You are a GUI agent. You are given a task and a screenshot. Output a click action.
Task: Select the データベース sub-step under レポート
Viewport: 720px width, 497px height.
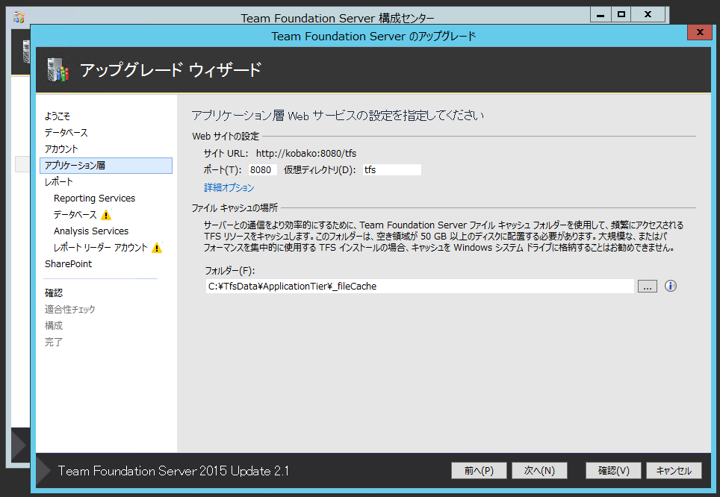(75, 215)
